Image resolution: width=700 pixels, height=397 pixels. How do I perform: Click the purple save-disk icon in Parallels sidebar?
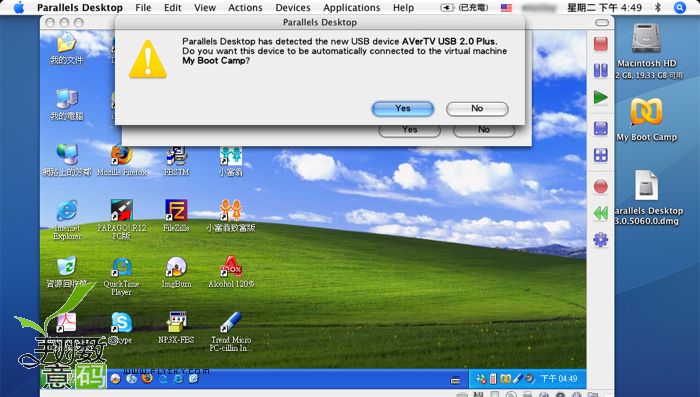(601, 129)
